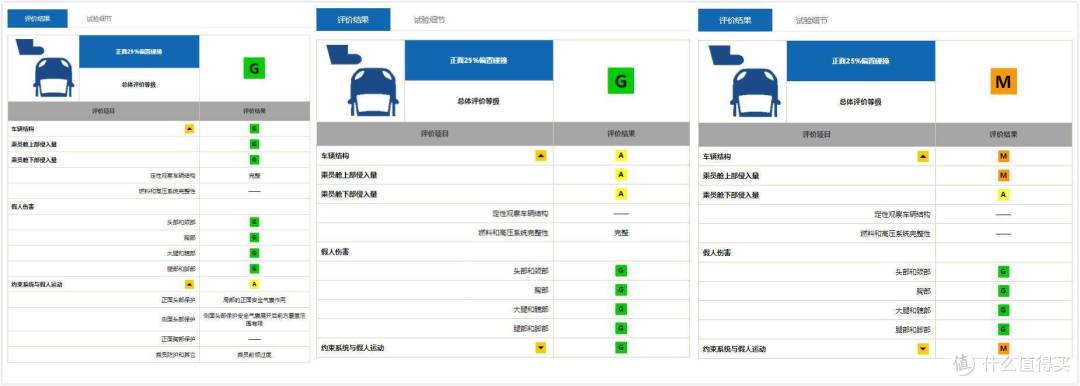Collapse 车辆结构 section in the middle panel
This screenshot has width=1080, height=386.
[541, 156]
